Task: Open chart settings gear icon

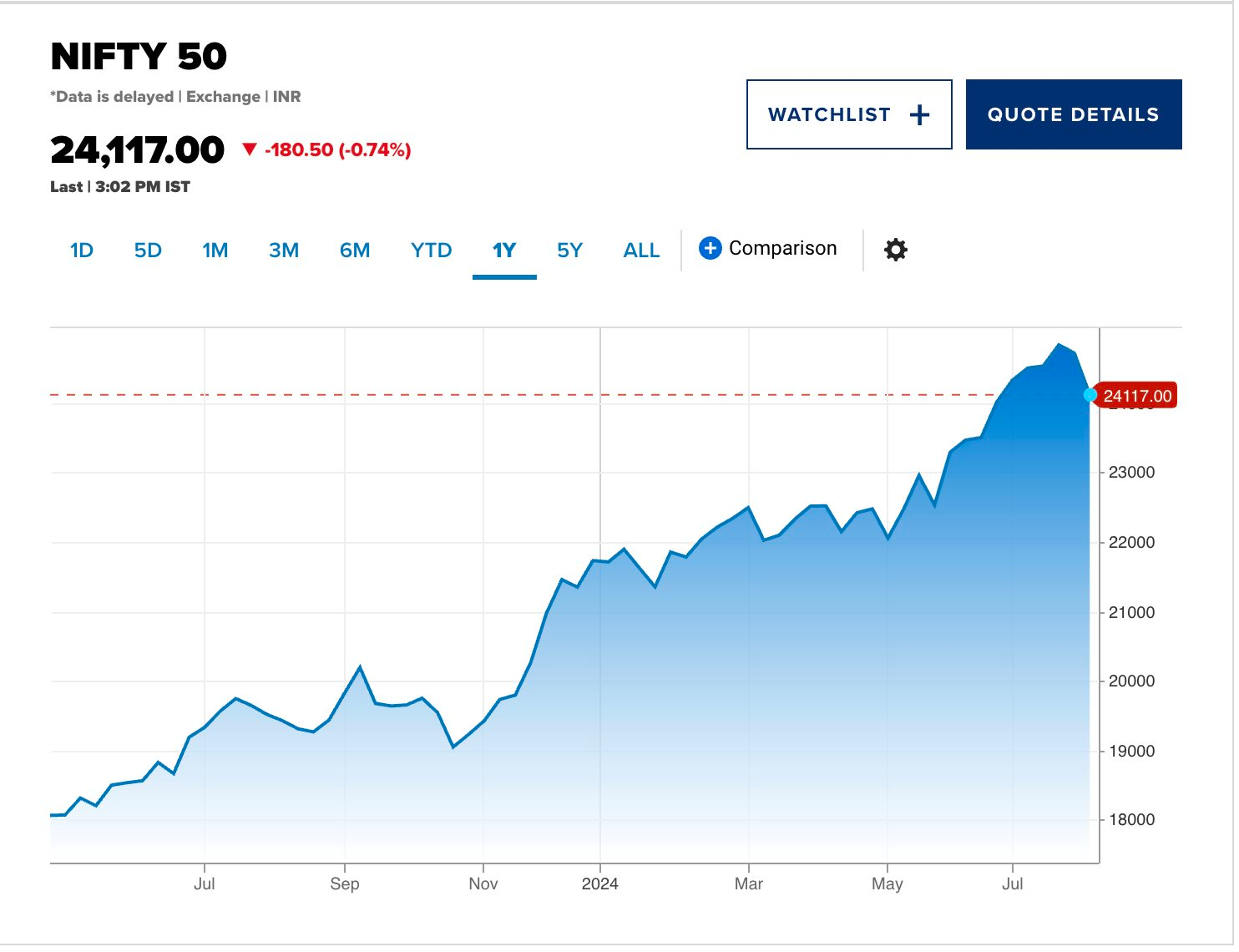Action: pos(895,250)
